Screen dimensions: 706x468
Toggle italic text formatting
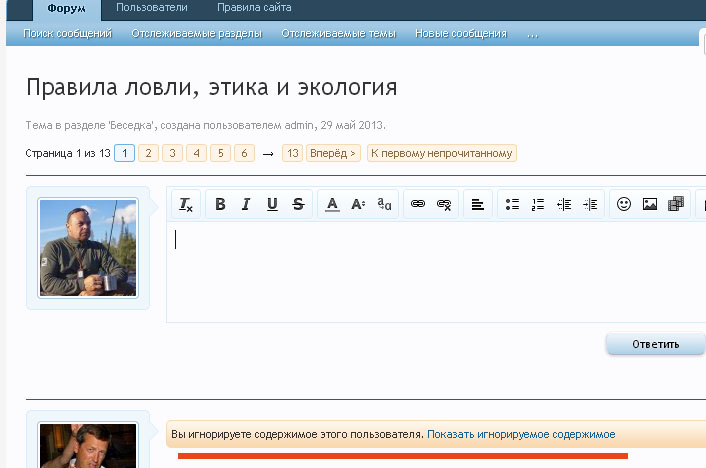tap(246, 204)
